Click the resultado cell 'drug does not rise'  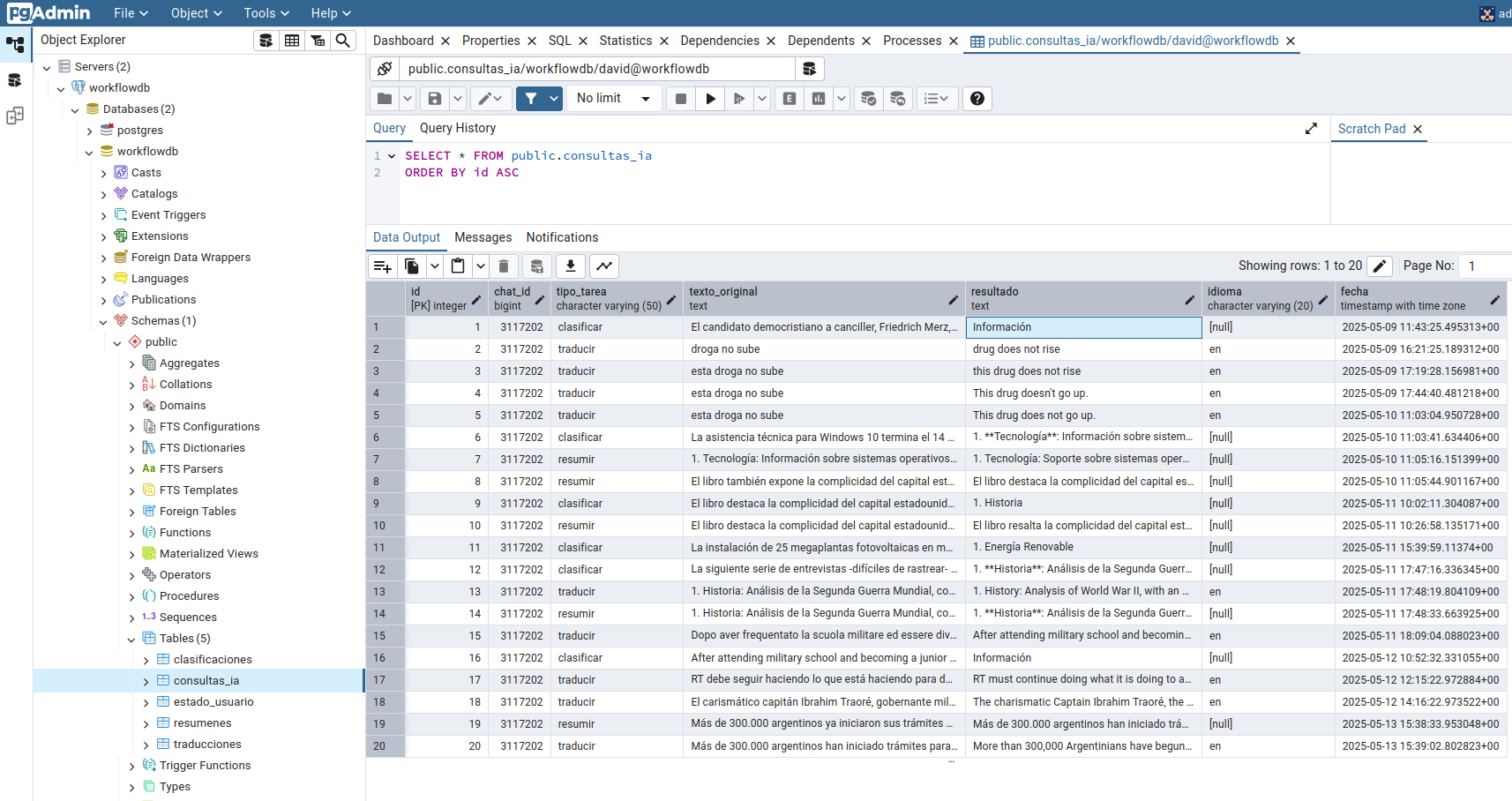click(1083, 349)
